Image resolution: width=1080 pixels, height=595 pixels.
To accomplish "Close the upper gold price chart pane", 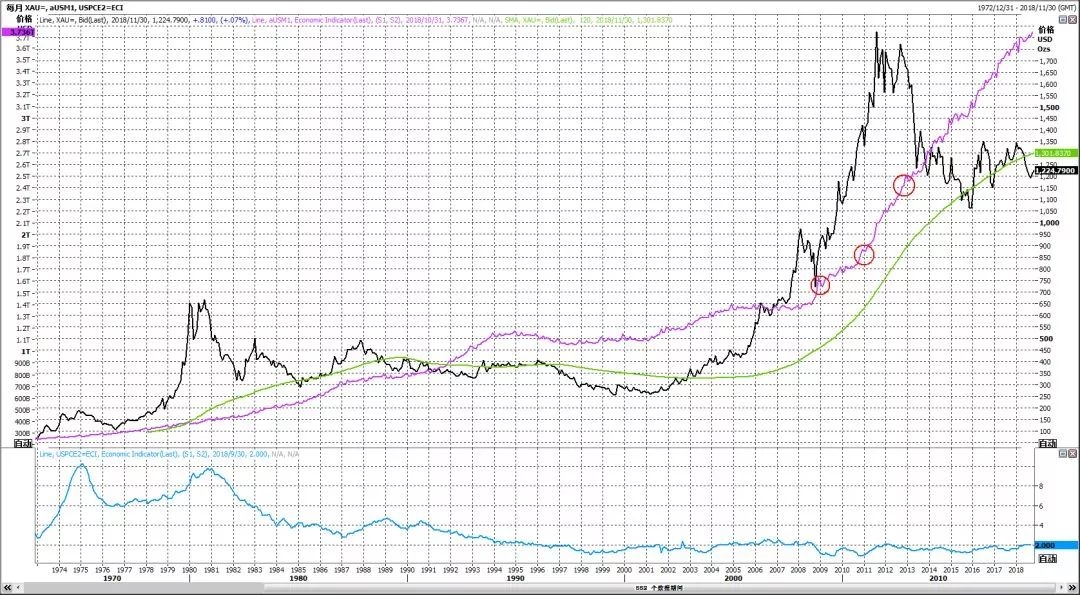I will pos(1072,21).
